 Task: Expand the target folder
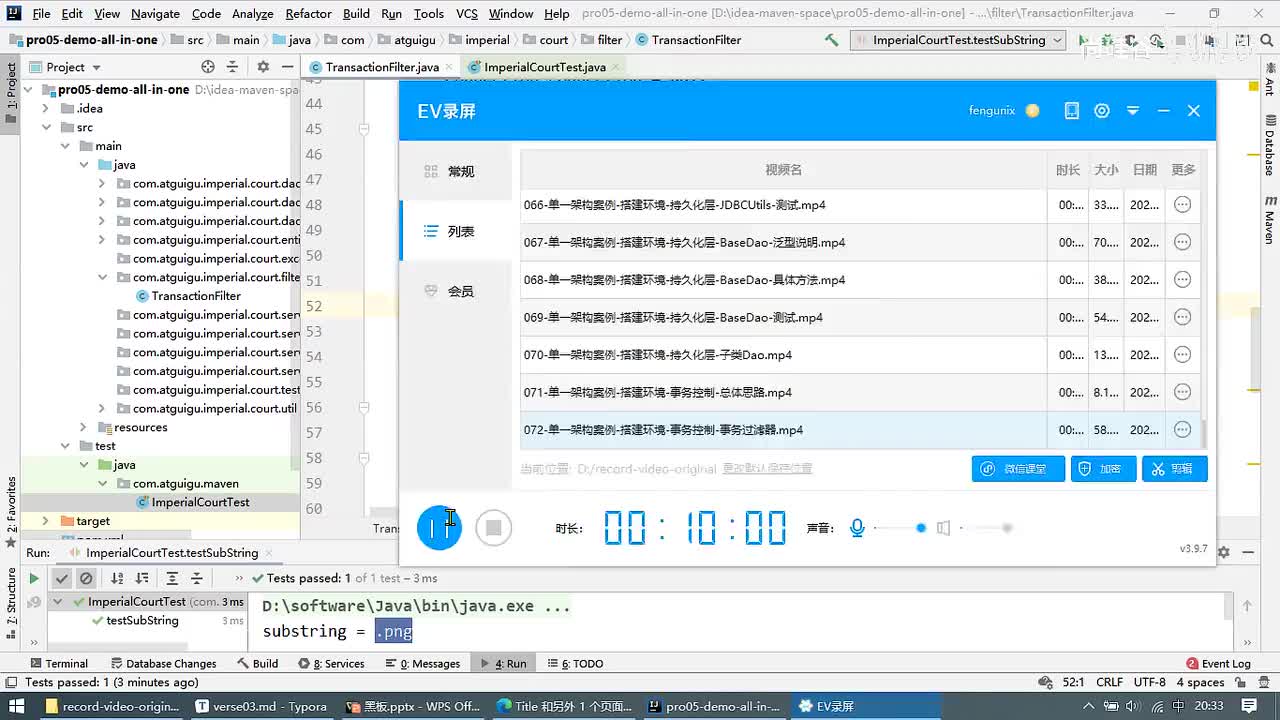(46, 521)
